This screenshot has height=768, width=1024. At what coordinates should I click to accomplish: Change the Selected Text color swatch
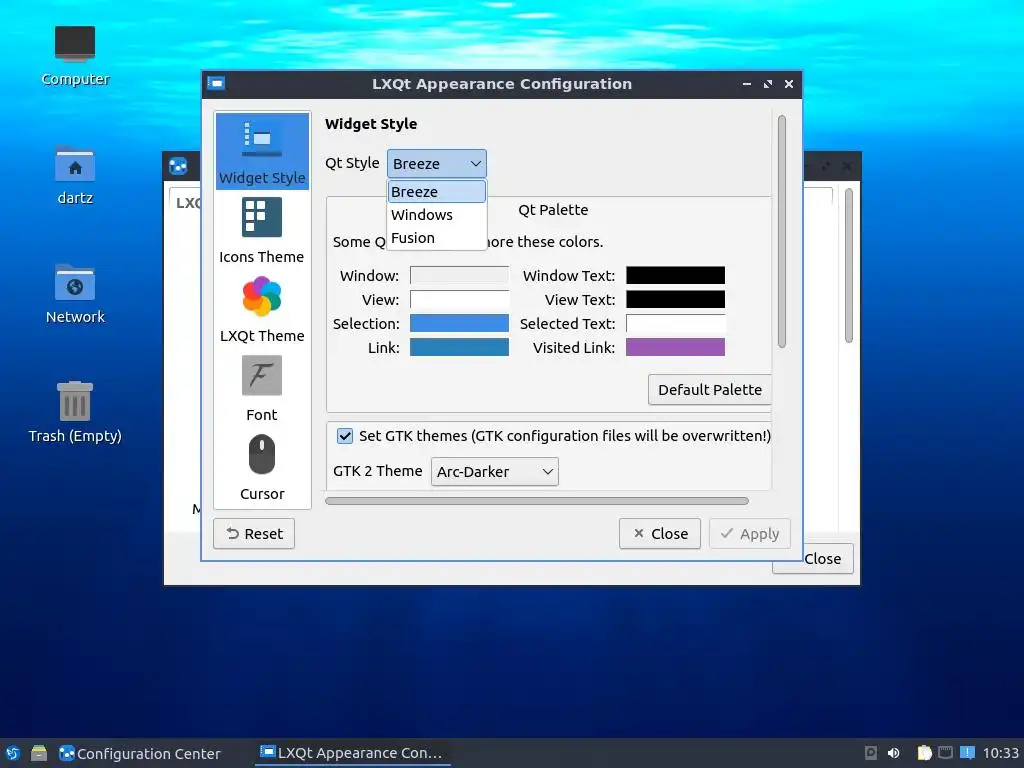click(675, 323)
